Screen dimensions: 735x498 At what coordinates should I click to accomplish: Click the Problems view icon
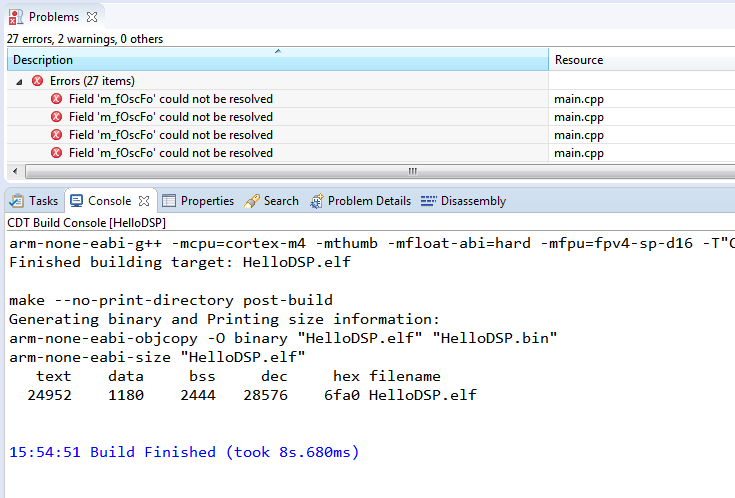16,16
